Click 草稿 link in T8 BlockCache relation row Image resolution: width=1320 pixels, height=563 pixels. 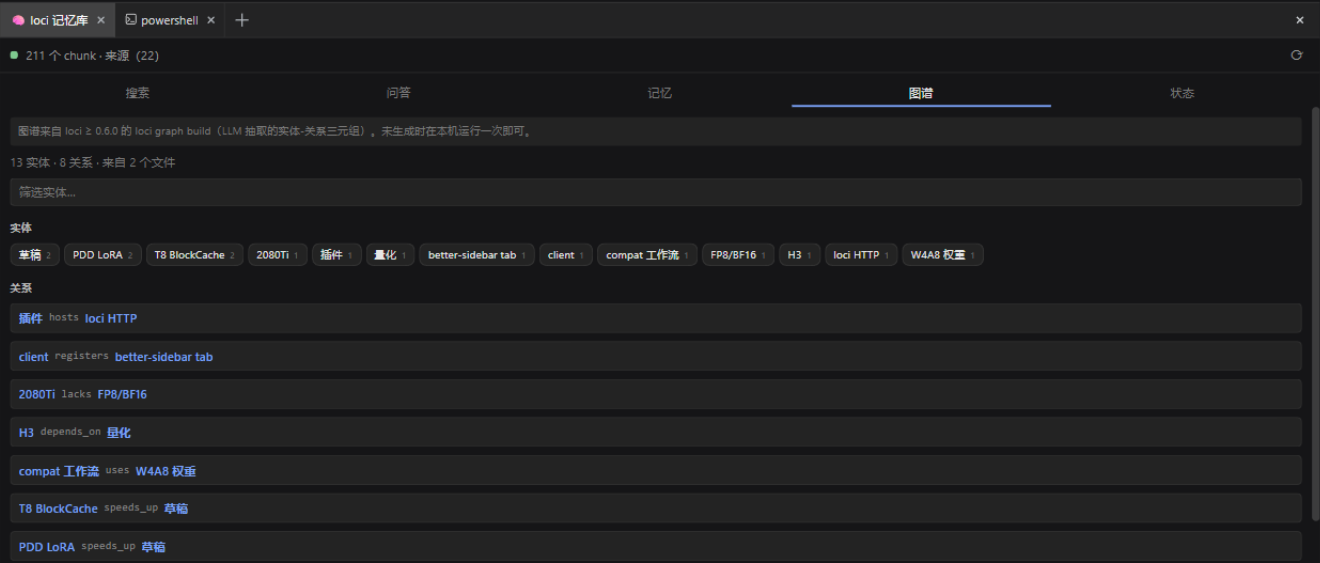tap(176, 508)
